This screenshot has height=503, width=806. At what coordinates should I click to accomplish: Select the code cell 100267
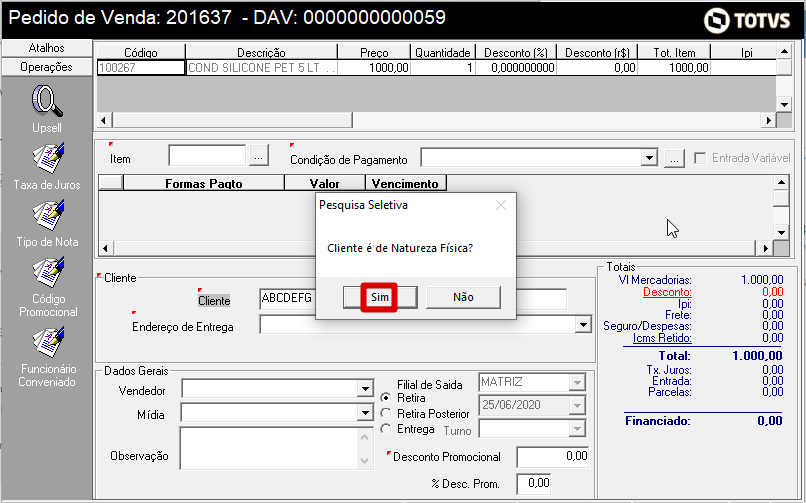point(141,68)
